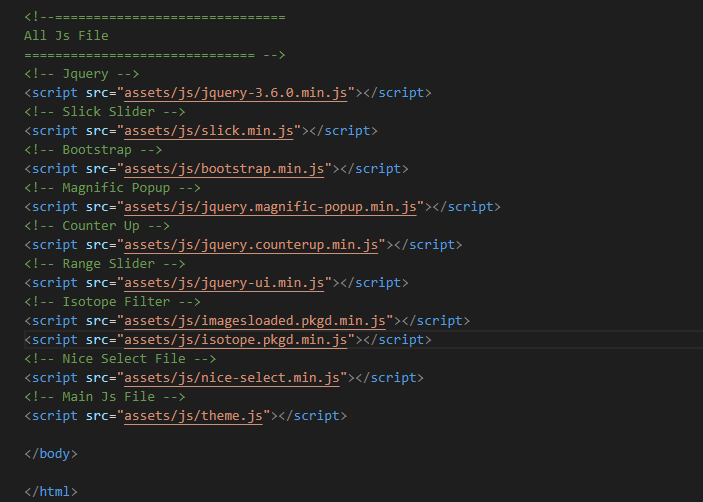Image resolution: width=703 pixels, height=502 pixels.
Task: Click the '<!-- Slick Slider -->' comment
Action: [x=105, y=112]
